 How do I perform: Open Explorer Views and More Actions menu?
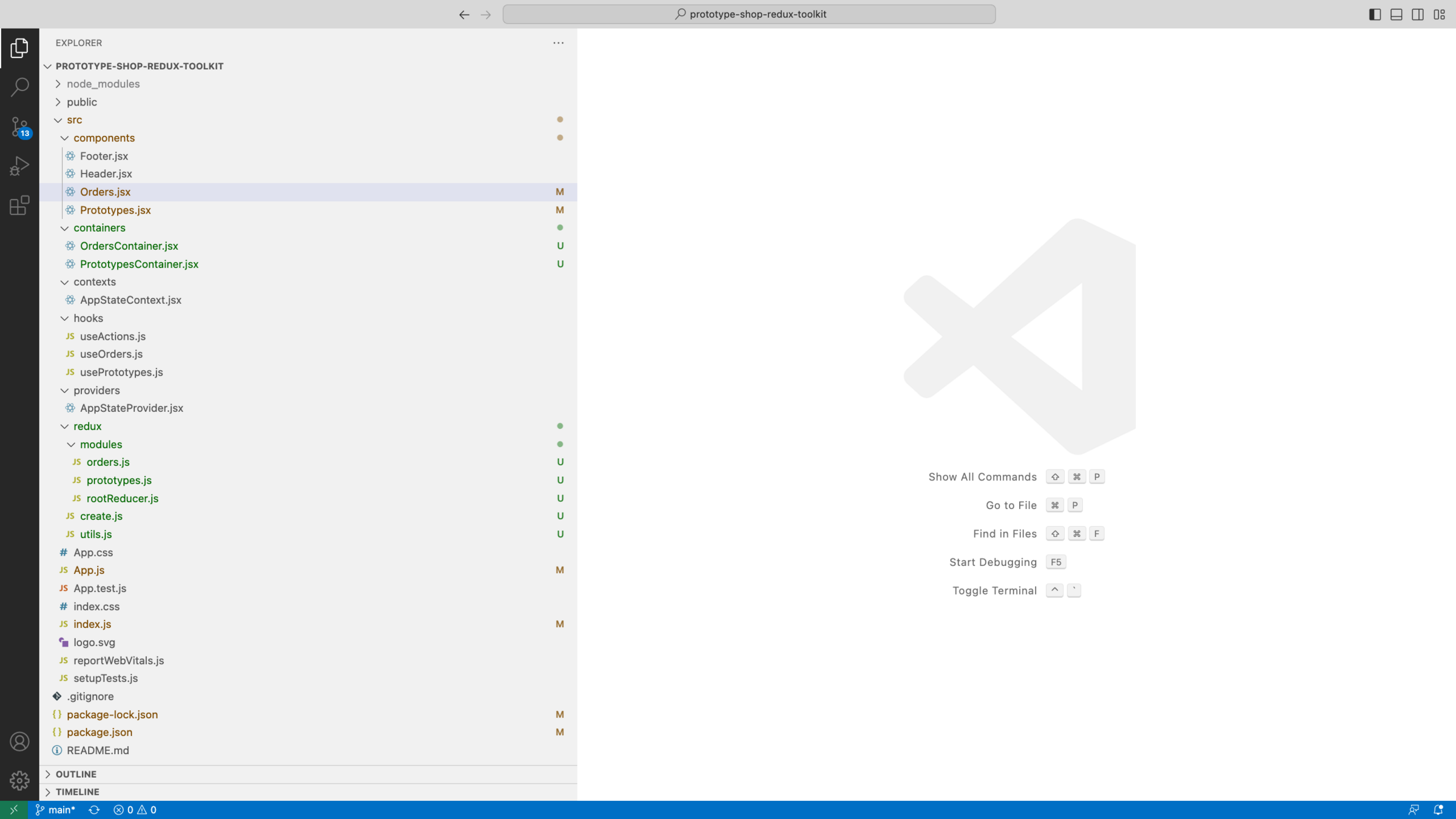[558, 42]
